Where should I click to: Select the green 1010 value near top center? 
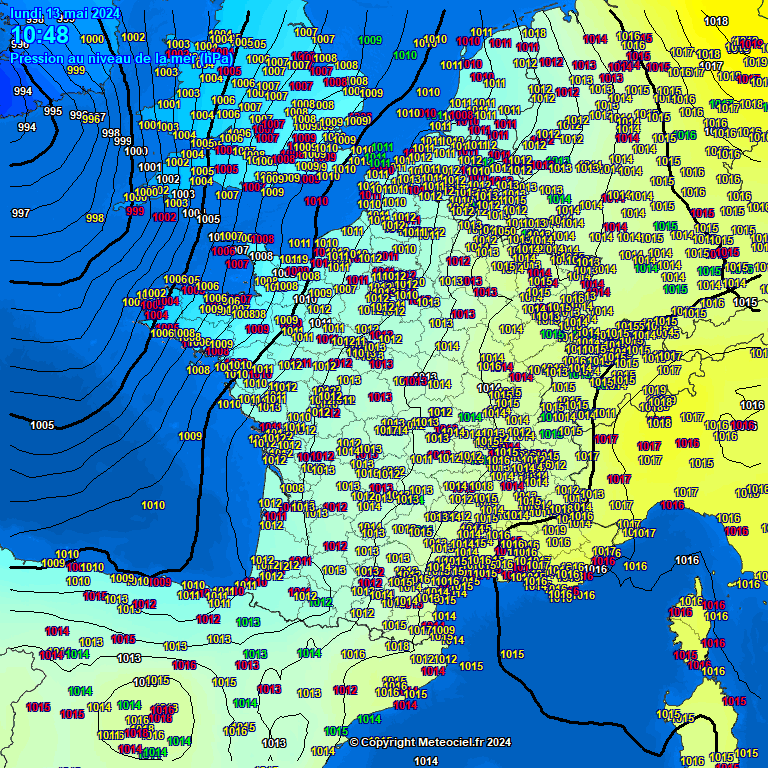click(x=405, y=56)
